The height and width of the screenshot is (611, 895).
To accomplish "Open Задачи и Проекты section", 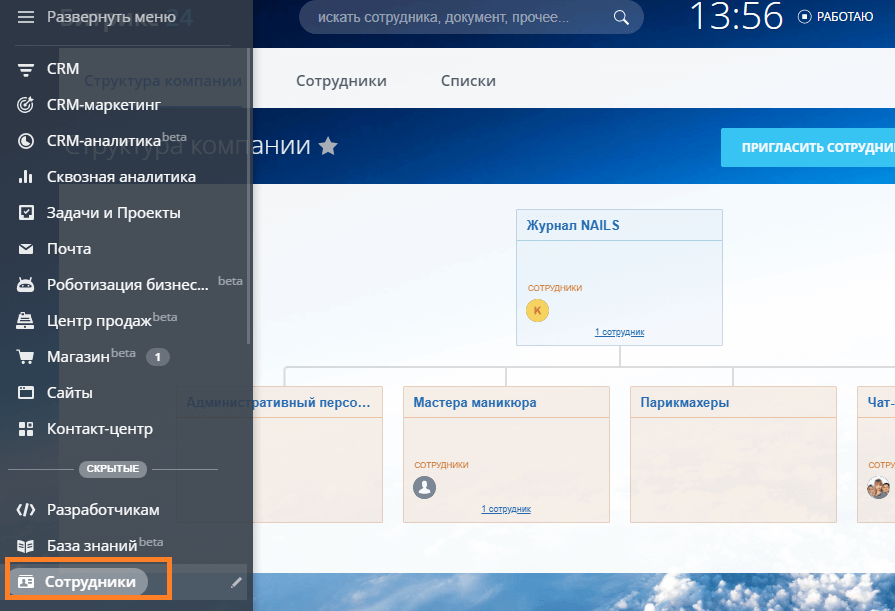I will (114, 213).
